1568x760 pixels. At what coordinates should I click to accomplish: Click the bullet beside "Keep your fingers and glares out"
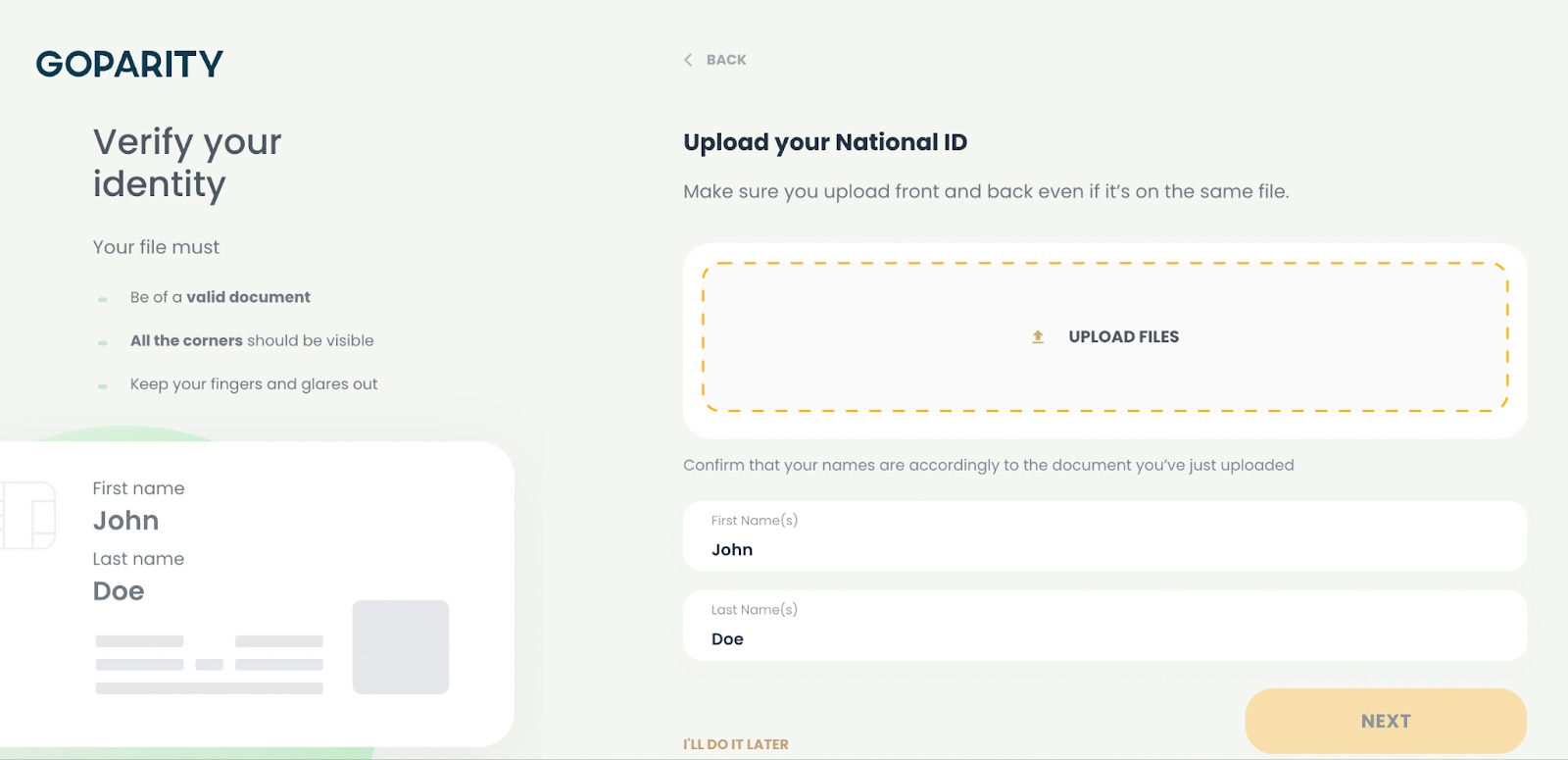point(103,386)
